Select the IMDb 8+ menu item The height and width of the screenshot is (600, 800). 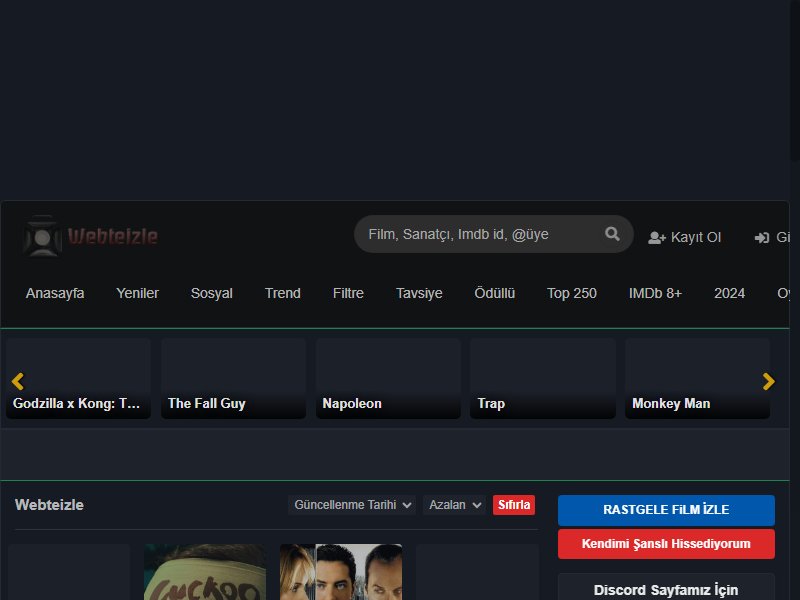[x=656, y=293]
